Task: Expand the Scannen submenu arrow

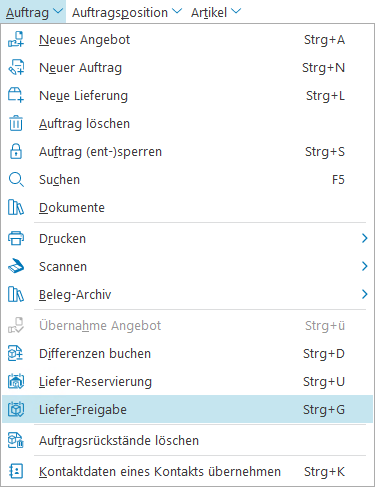Action: point(364,266)
